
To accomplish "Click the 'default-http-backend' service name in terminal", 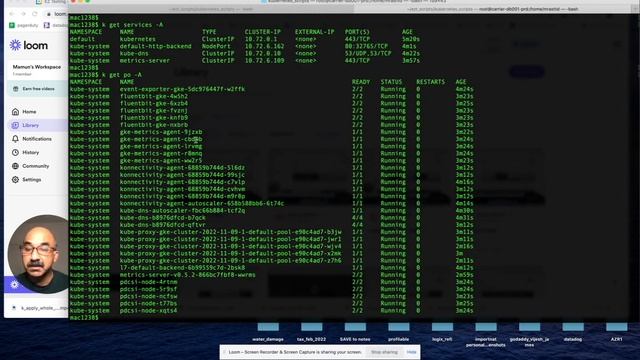I will (156, 46).
